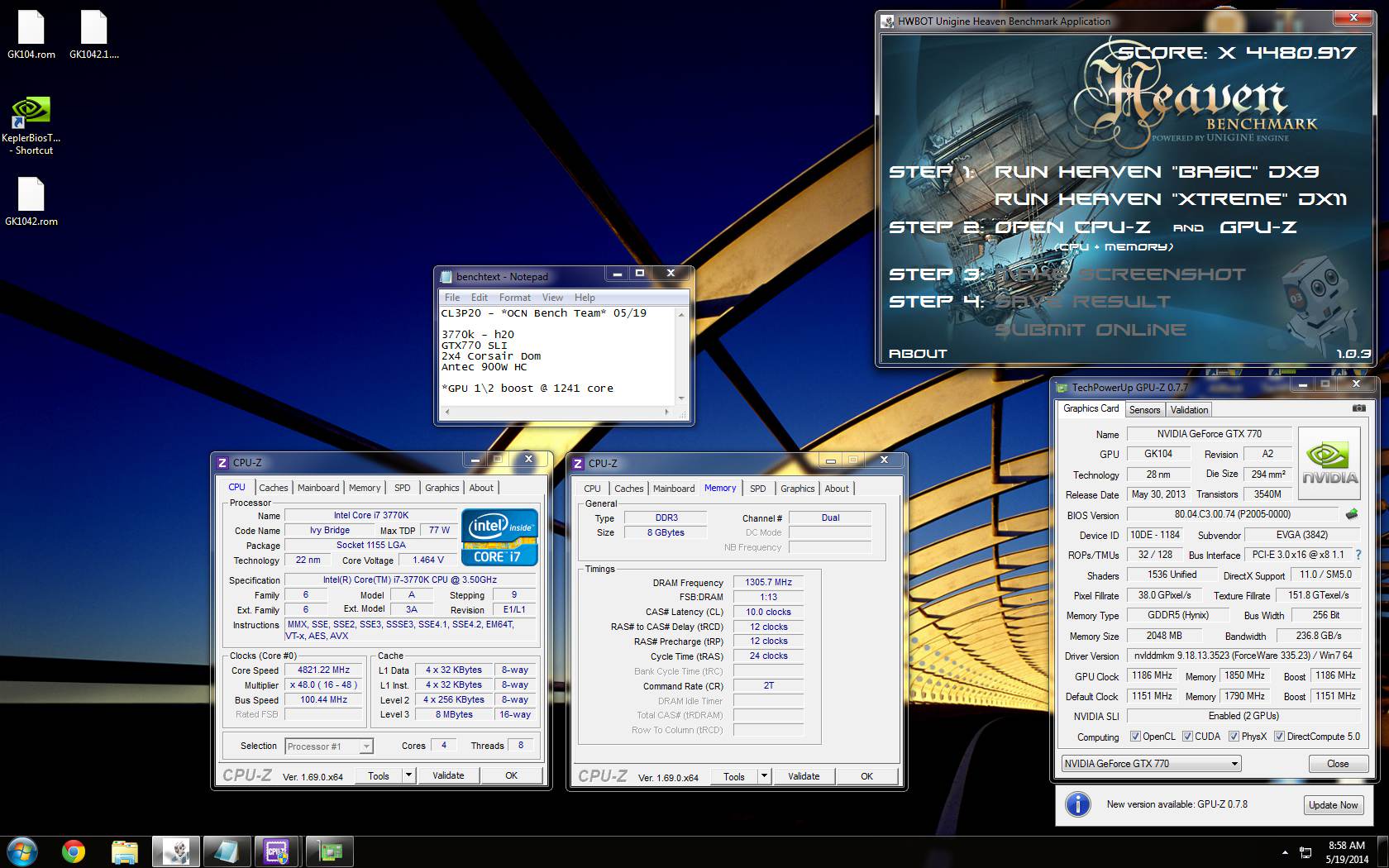Click the Core Speed 4821.22 MHz value

323,670
